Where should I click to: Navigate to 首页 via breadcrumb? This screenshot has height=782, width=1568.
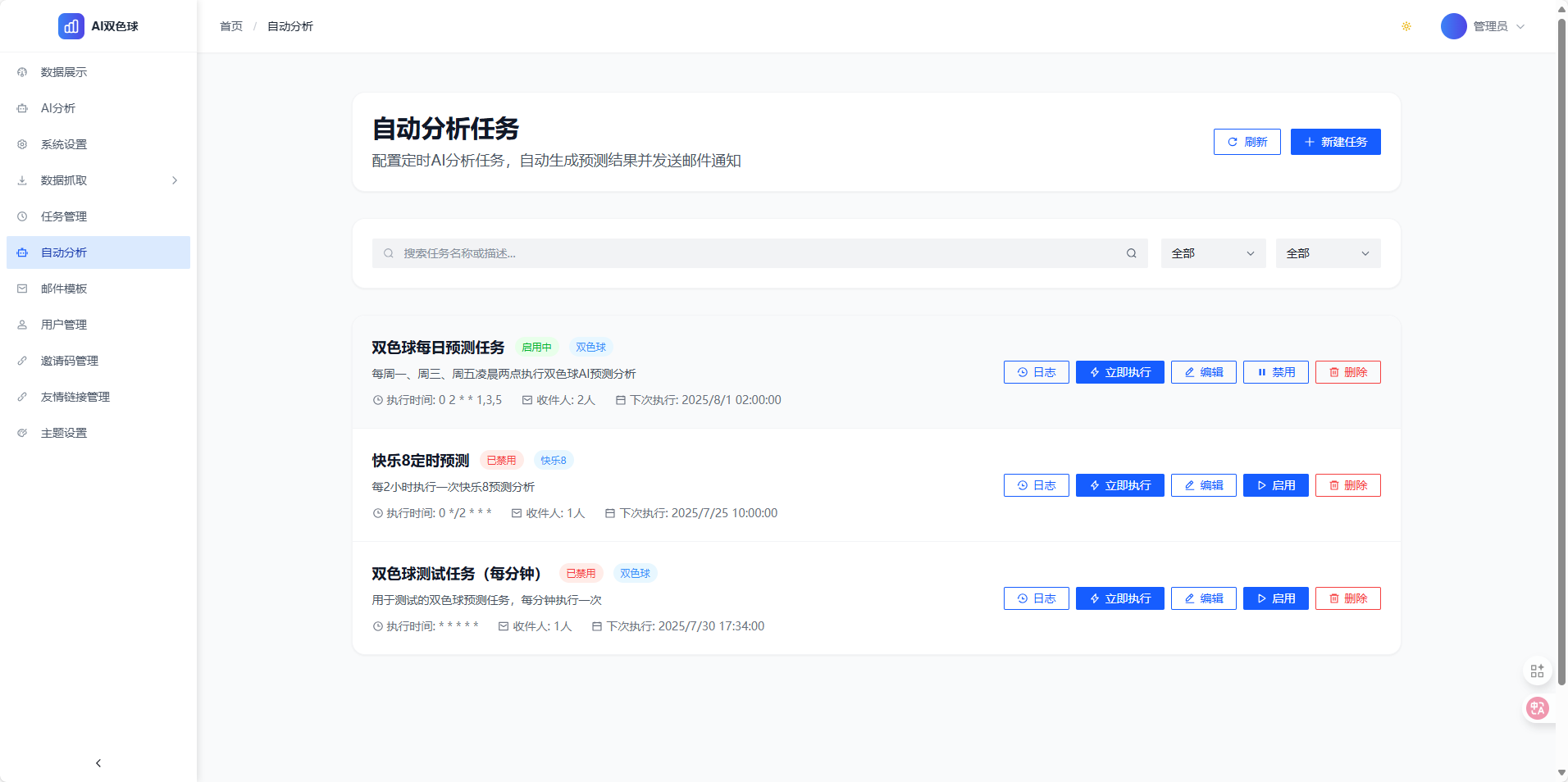pyautogui.click(x=230, y=26)
